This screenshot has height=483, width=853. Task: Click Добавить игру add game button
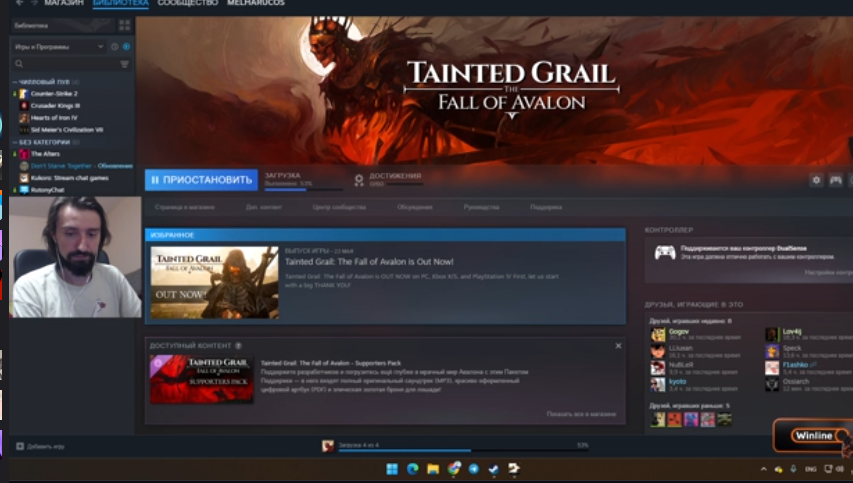pos(40,446)
